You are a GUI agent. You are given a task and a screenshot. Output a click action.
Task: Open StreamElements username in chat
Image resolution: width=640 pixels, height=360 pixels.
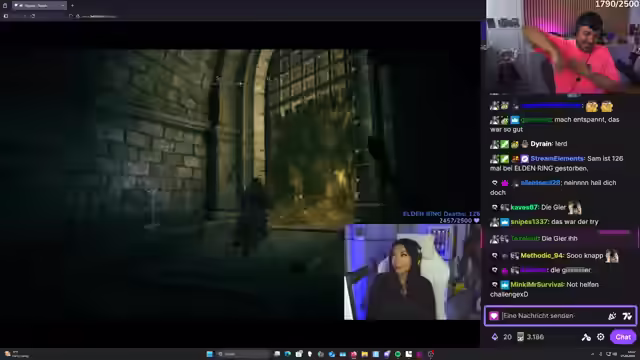point(557,158)
